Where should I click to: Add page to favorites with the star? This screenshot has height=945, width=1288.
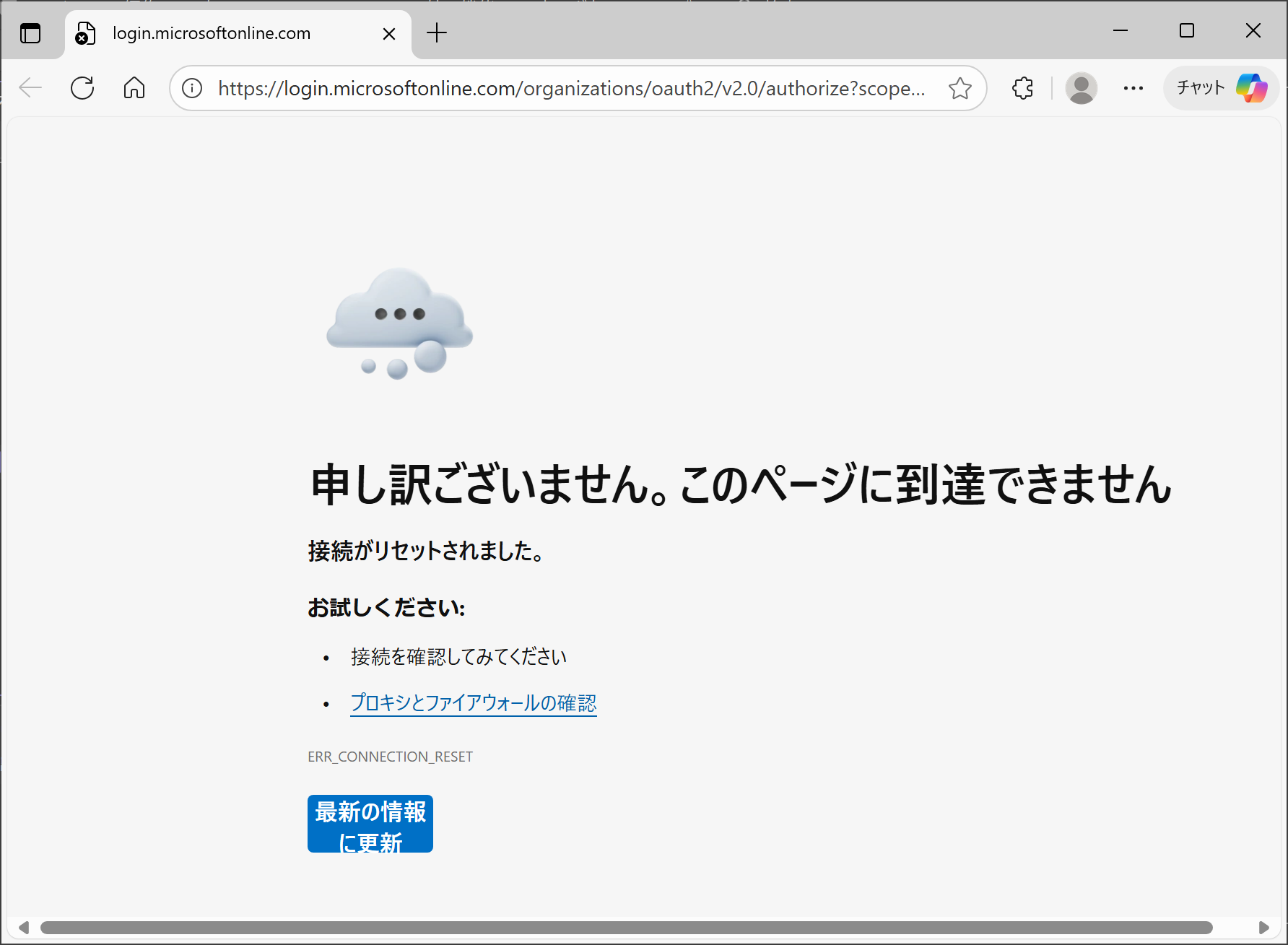[x=960, y=88]
